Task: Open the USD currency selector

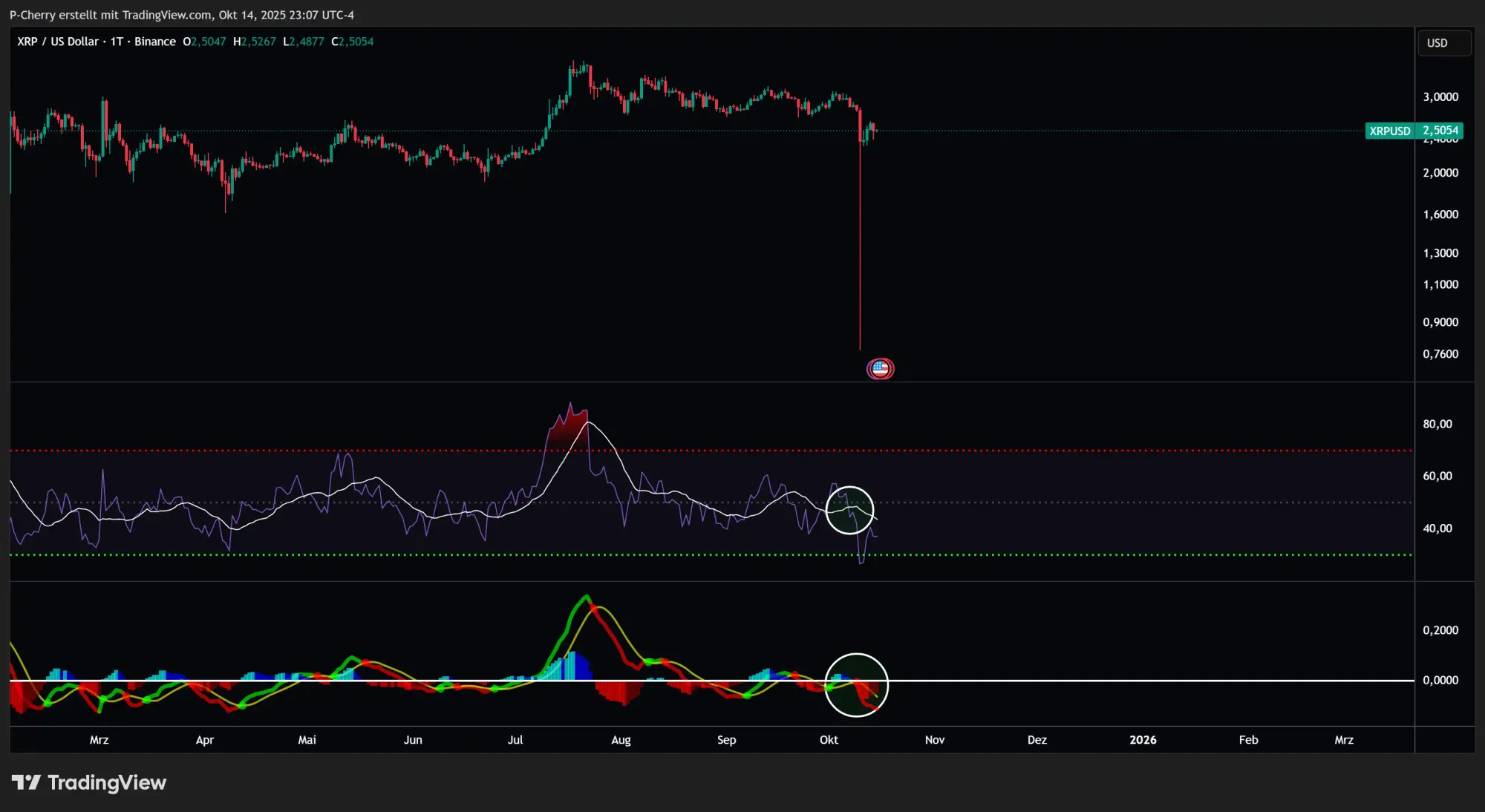Action: (1443, 43)
